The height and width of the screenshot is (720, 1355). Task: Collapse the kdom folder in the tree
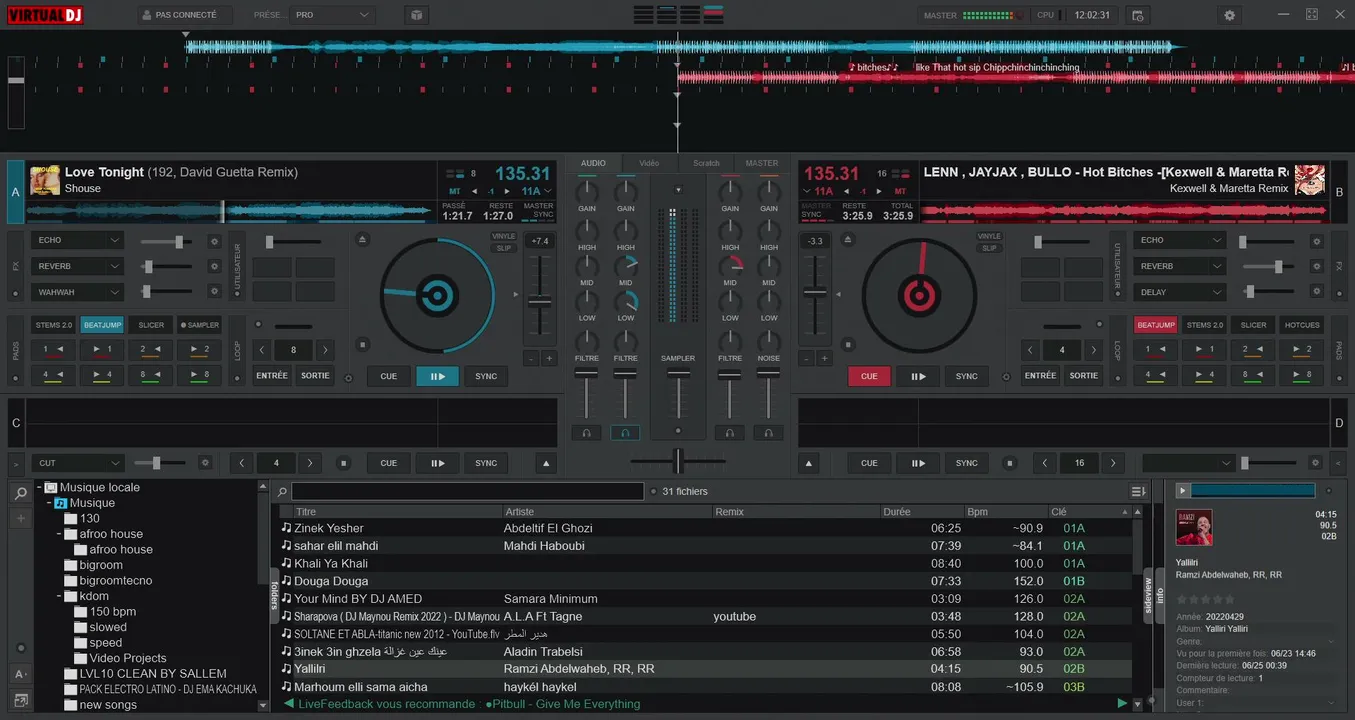tap(60, 596)
